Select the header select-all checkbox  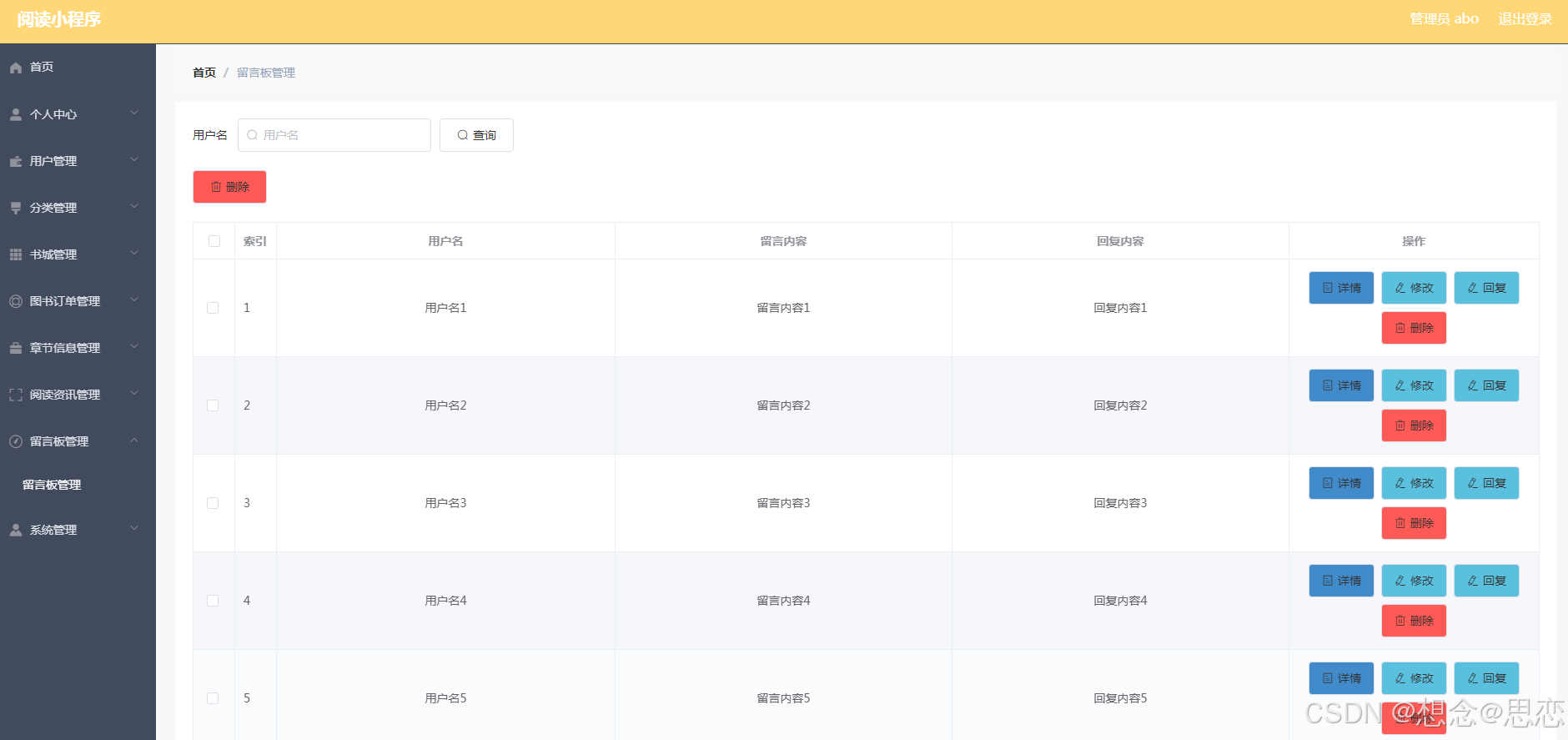tap(214, 241)
